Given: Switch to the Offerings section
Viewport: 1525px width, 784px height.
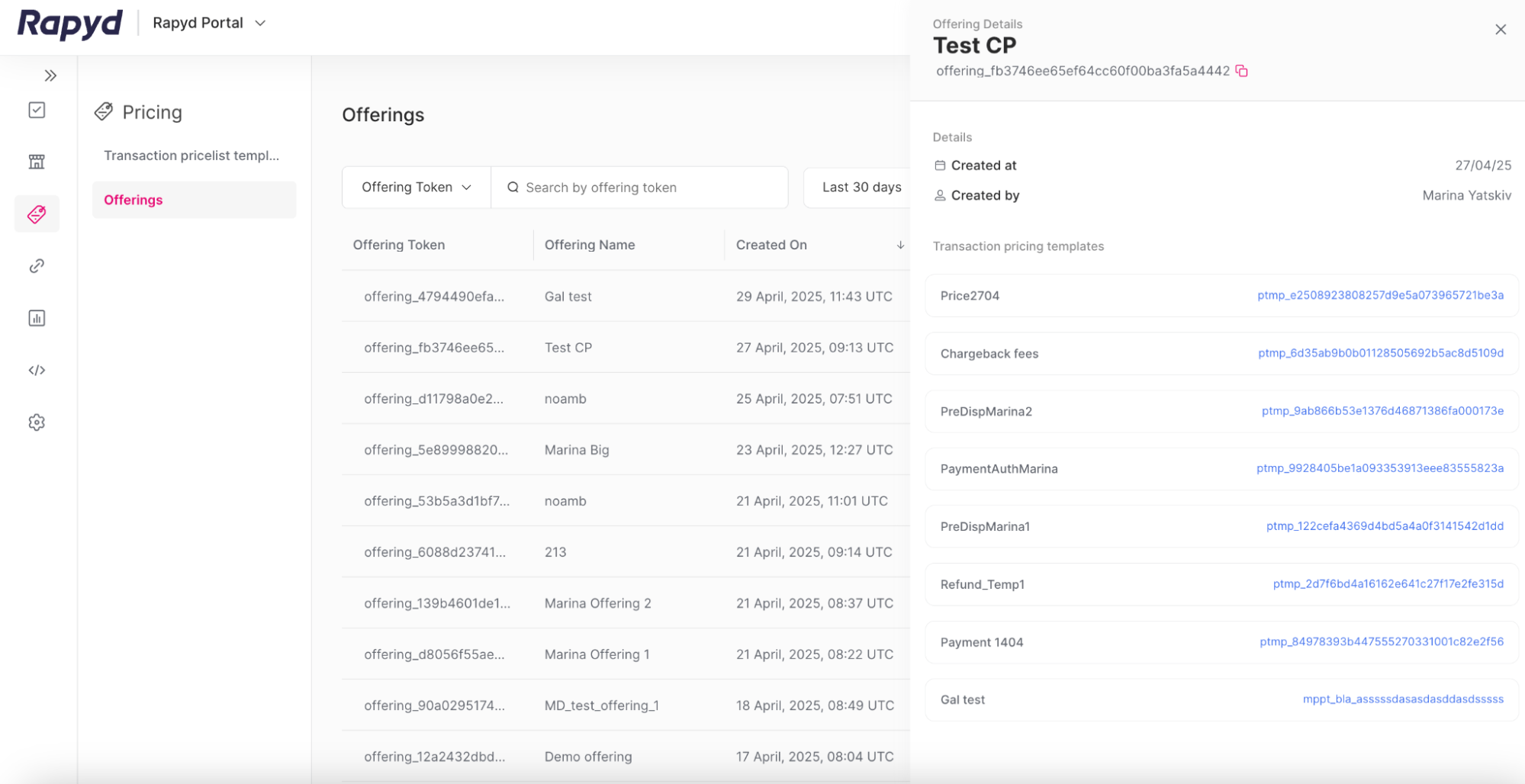Looking at the screenshot, I should click(x=133, y=200).
